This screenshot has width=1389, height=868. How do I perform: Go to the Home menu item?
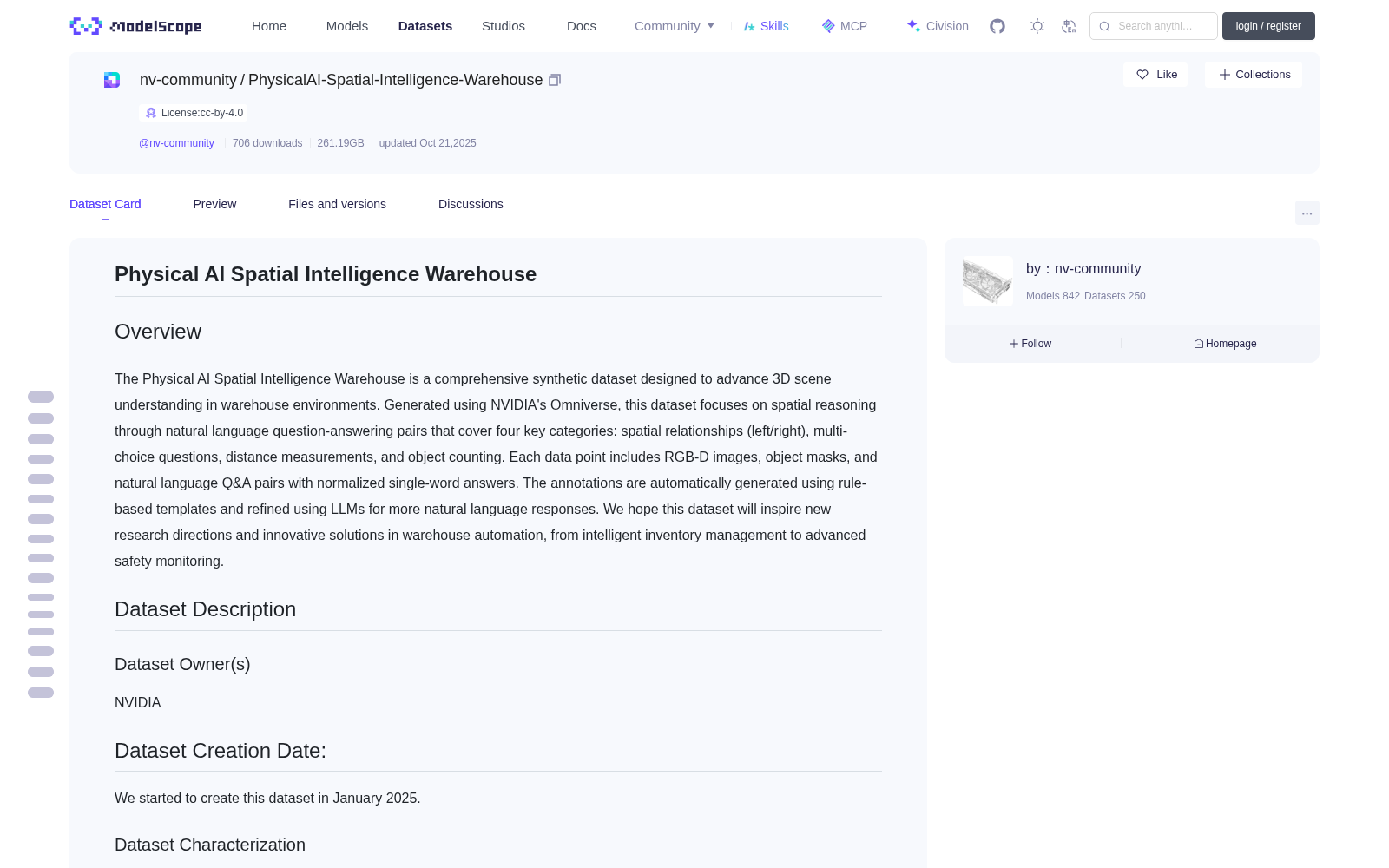[x=269, y=26]
